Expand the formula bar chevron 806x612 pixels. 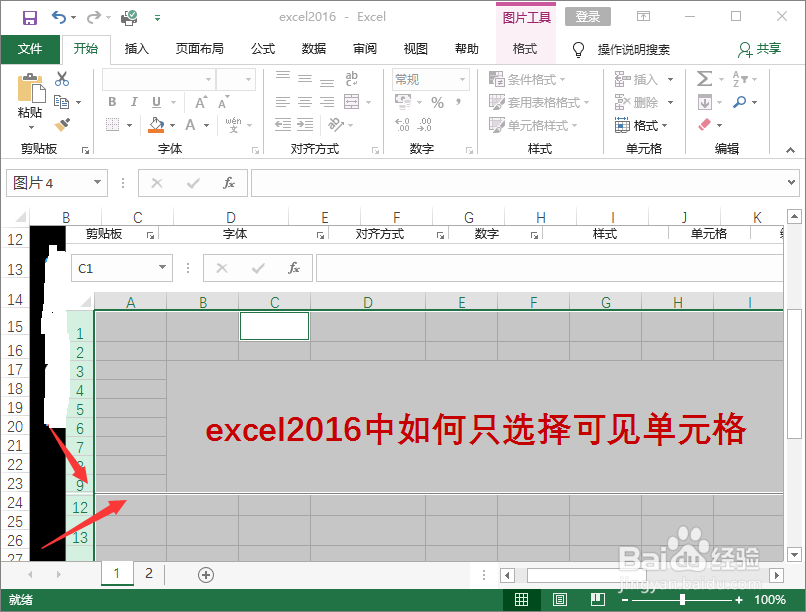(x=791, y=182)
